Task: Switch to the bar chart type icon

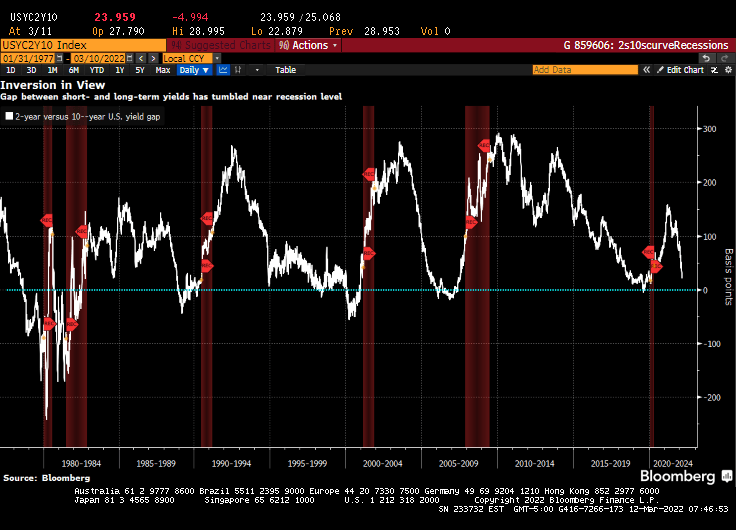Action: click(x=242, y=70)
